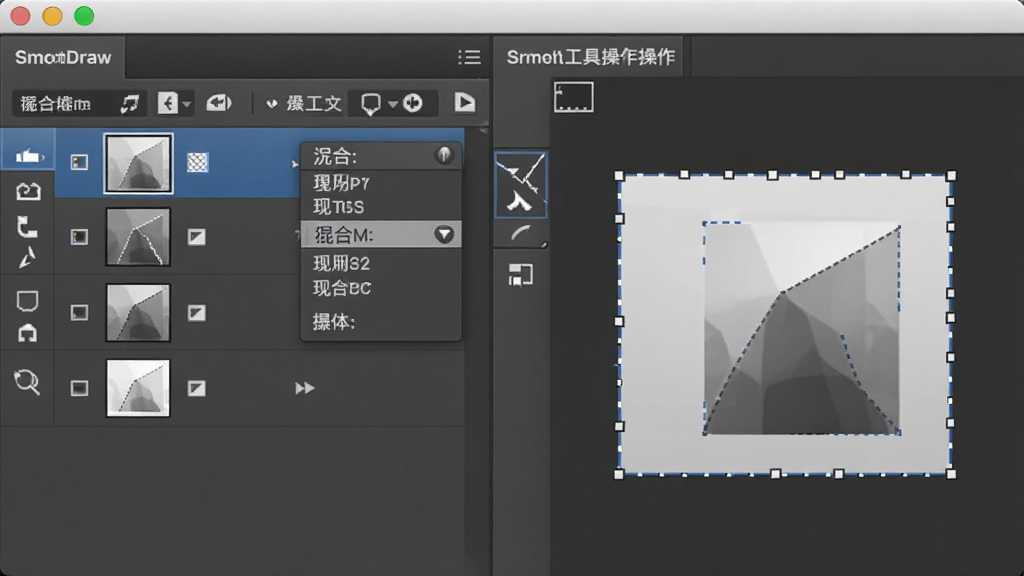Open the small arrow next to speech bubble
Image resolution: width=1024 pixels, height=576 pixels.
click(392, 104)
